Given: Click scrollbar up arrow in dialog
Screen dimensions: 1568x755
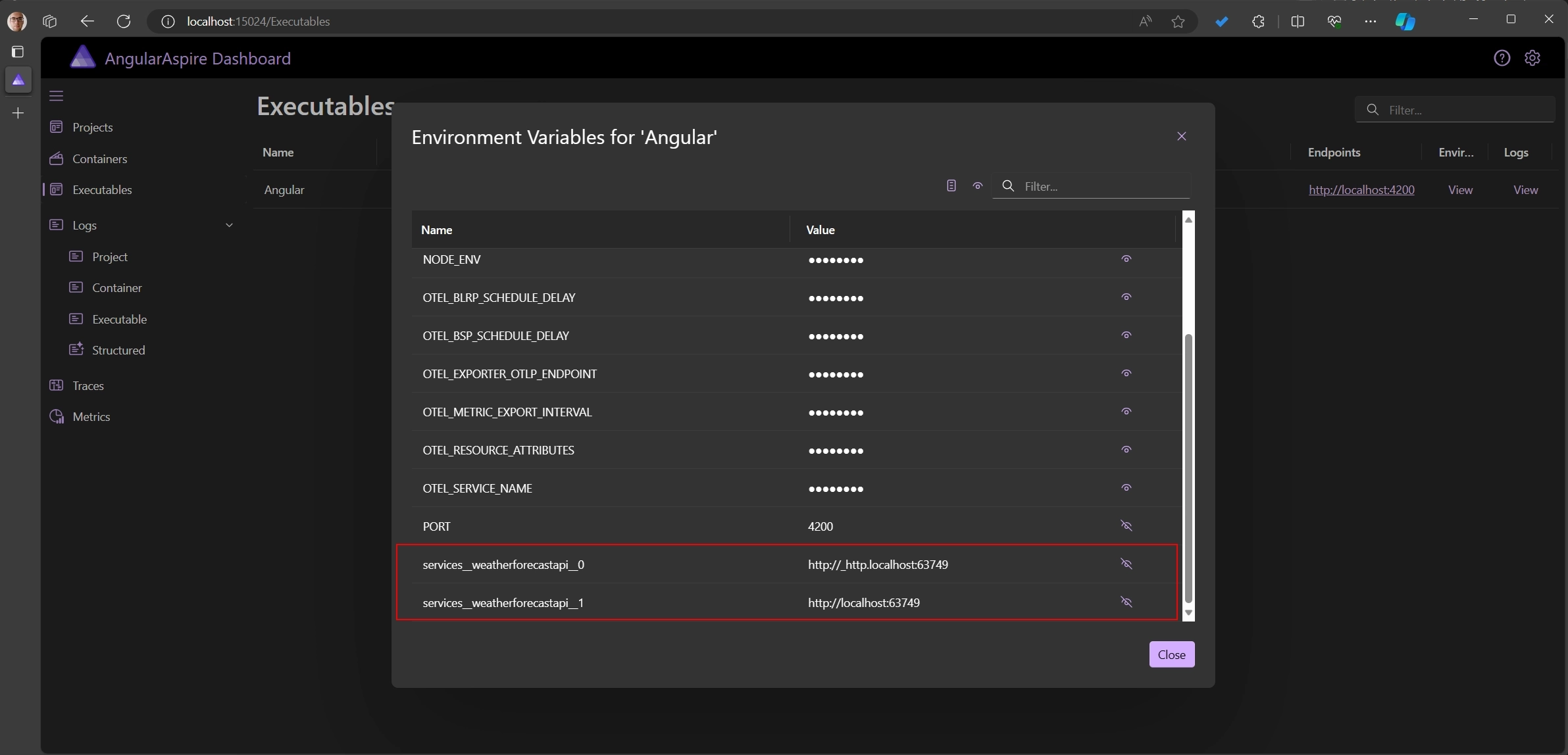Looking at the screenshot, I should [1188, 220].
